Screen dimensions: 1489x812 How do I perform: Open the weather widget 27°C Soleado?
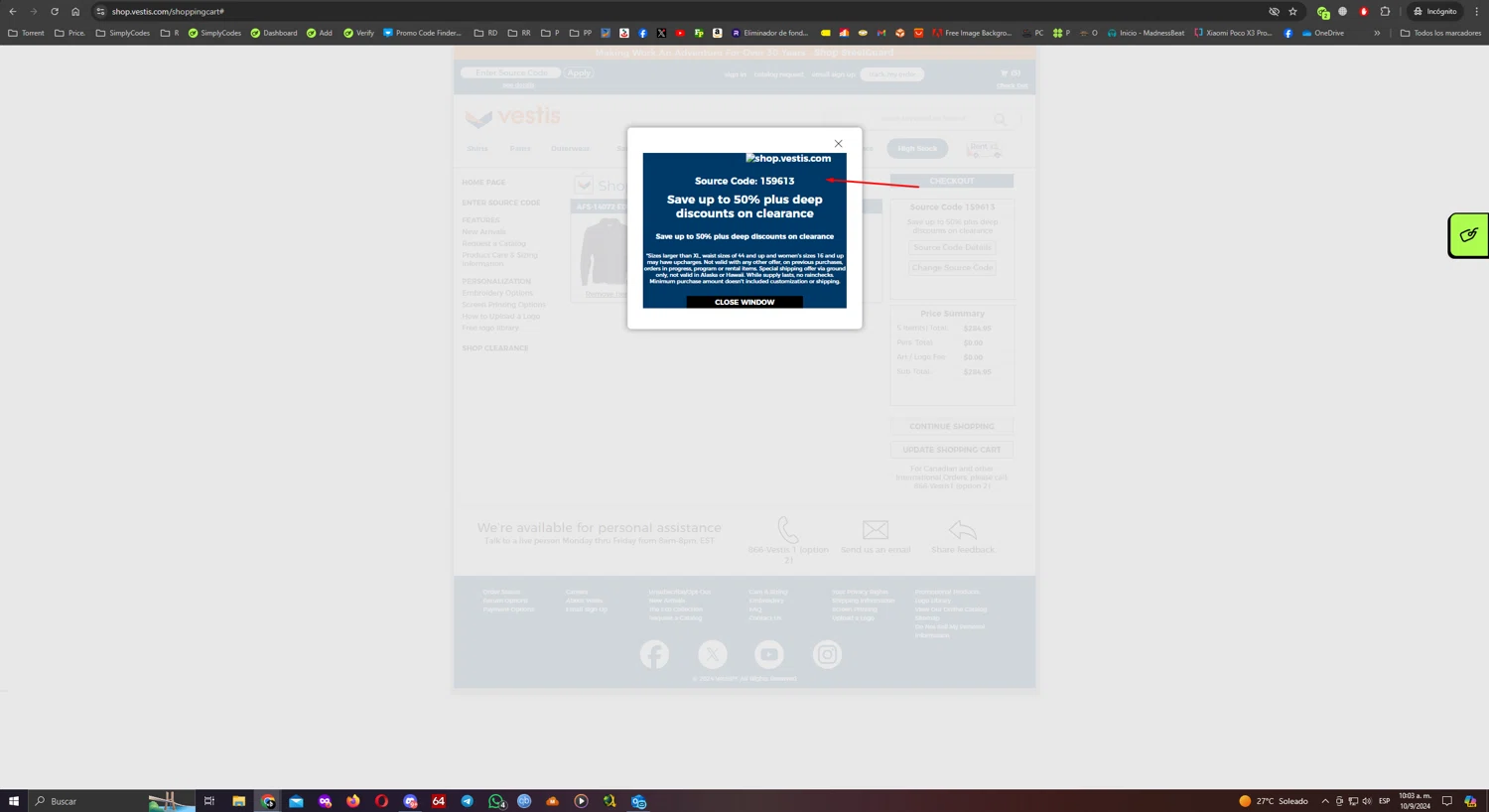[1274, 801]
